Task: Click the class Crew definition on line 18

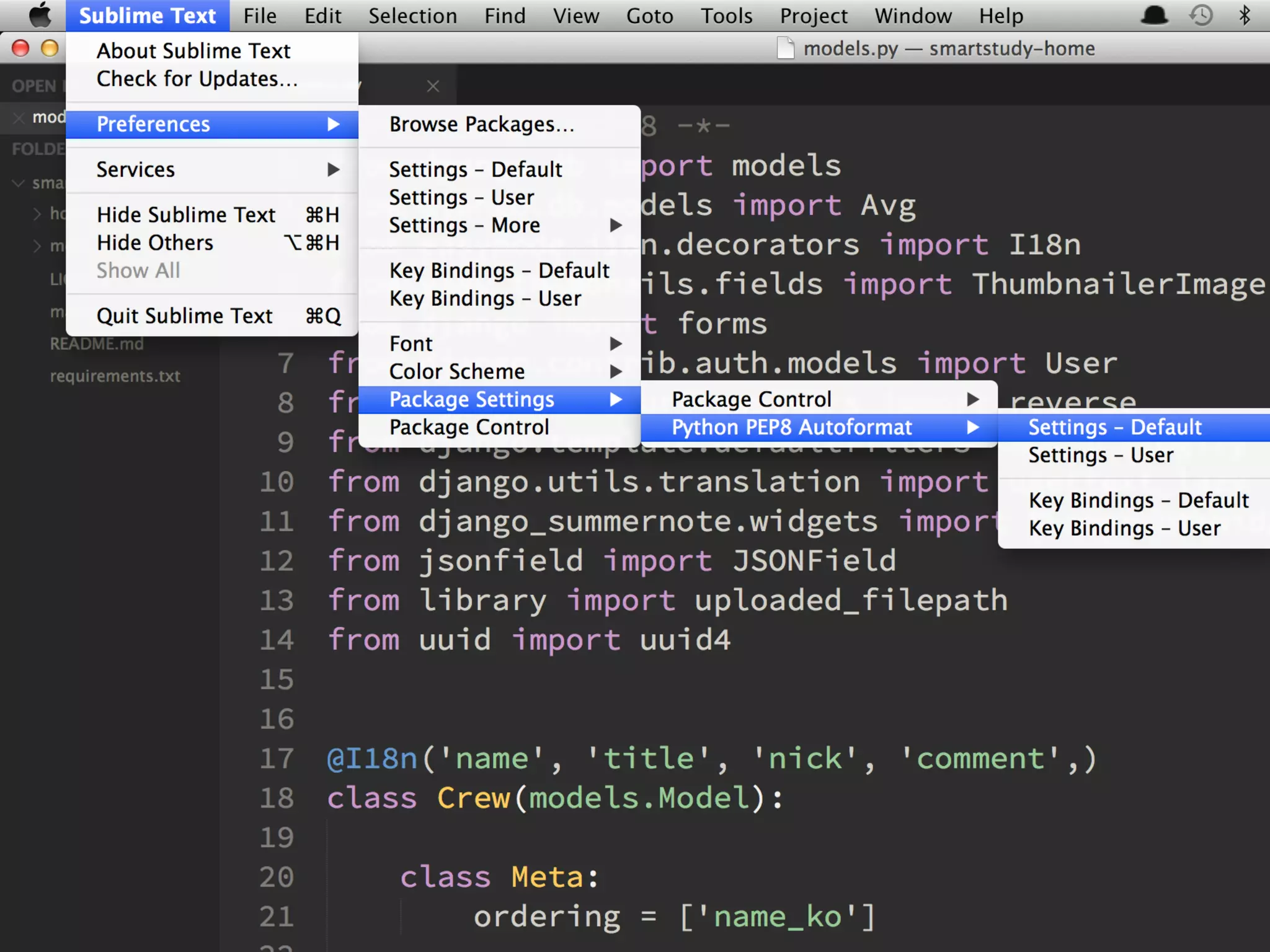Action: tap(556, 798)
